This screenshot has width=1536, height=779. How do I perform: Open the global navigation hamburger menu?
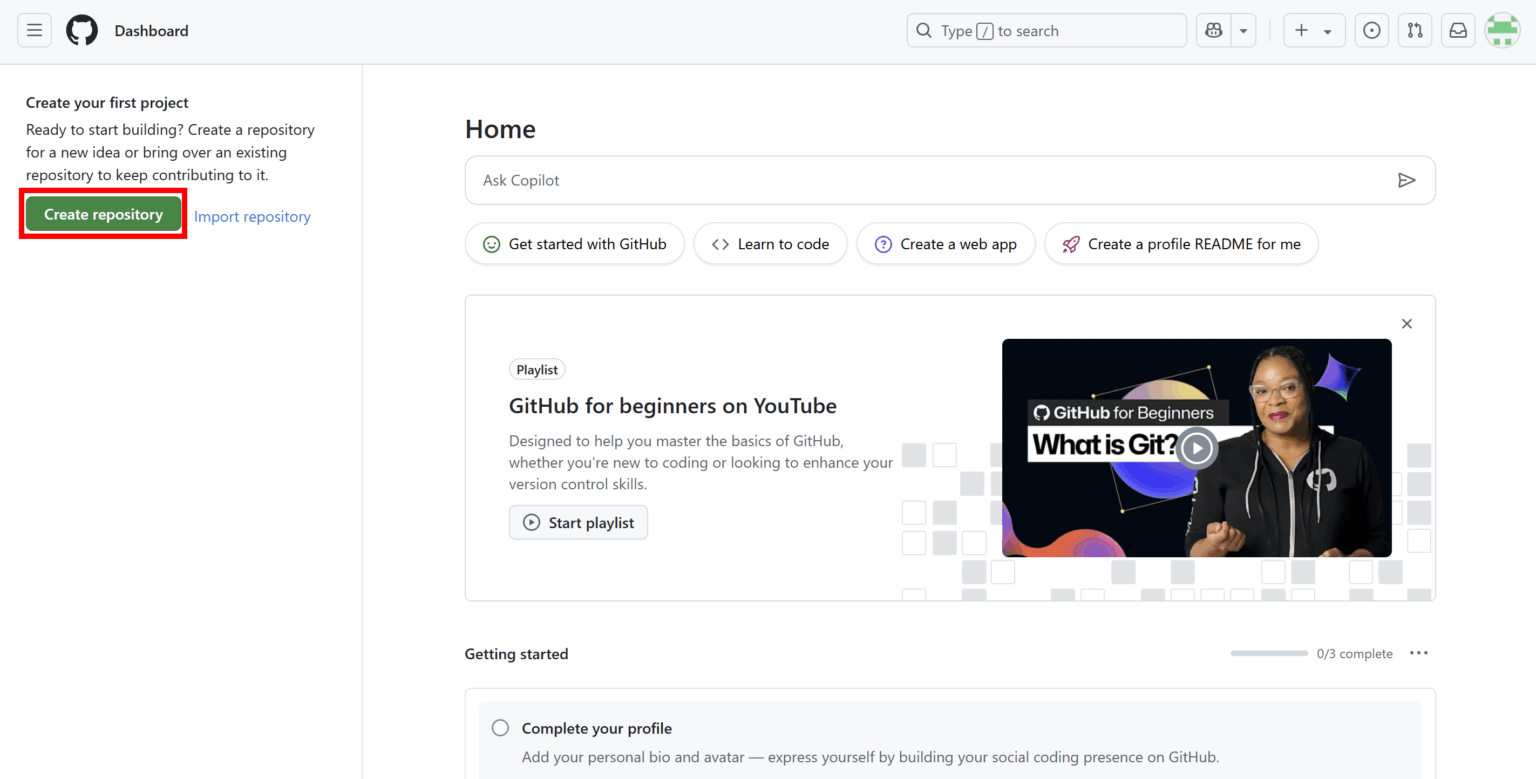click(34, 30)
